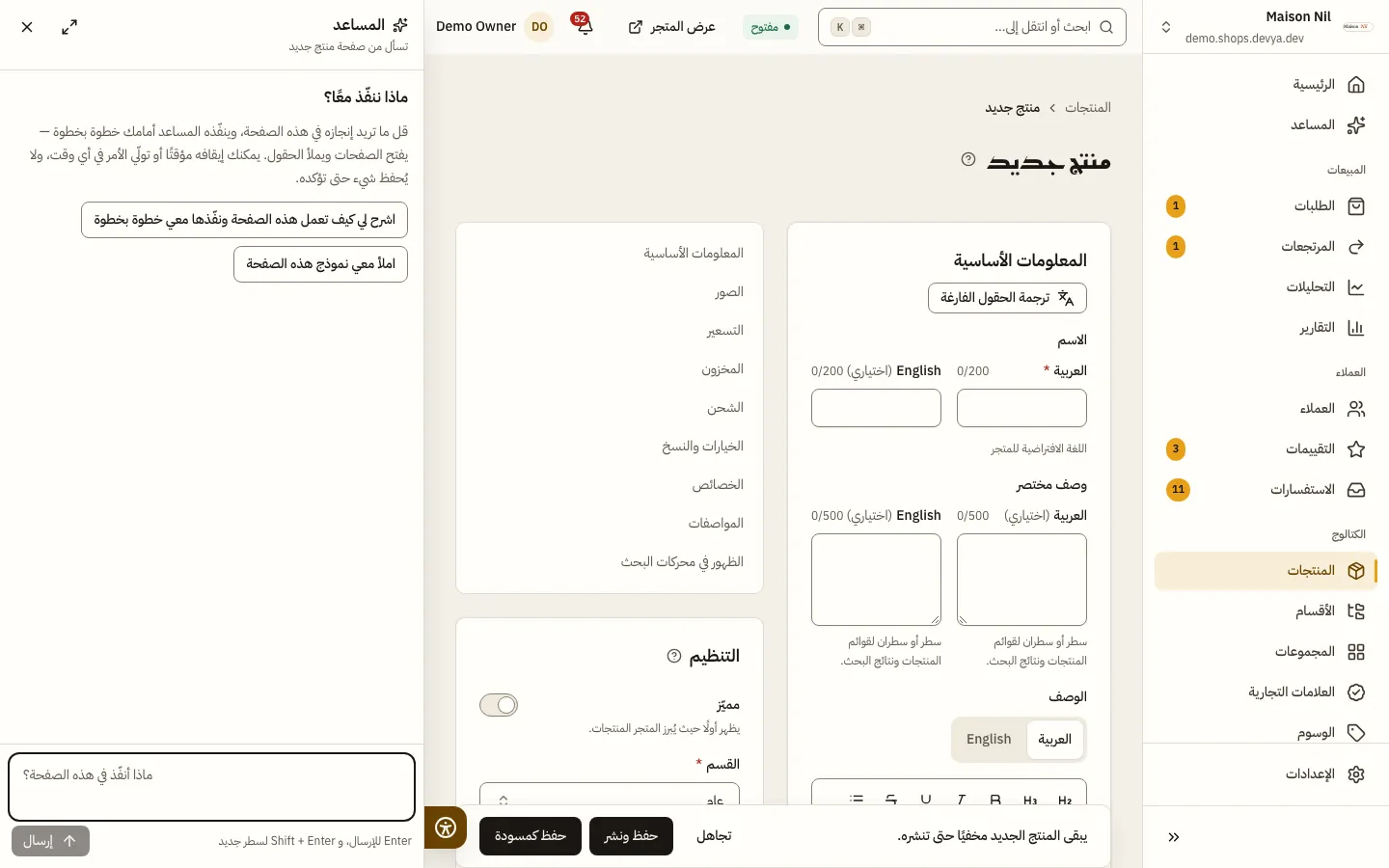Click the accessibility icon button
1389x868 pixels.
pos(446,827)
